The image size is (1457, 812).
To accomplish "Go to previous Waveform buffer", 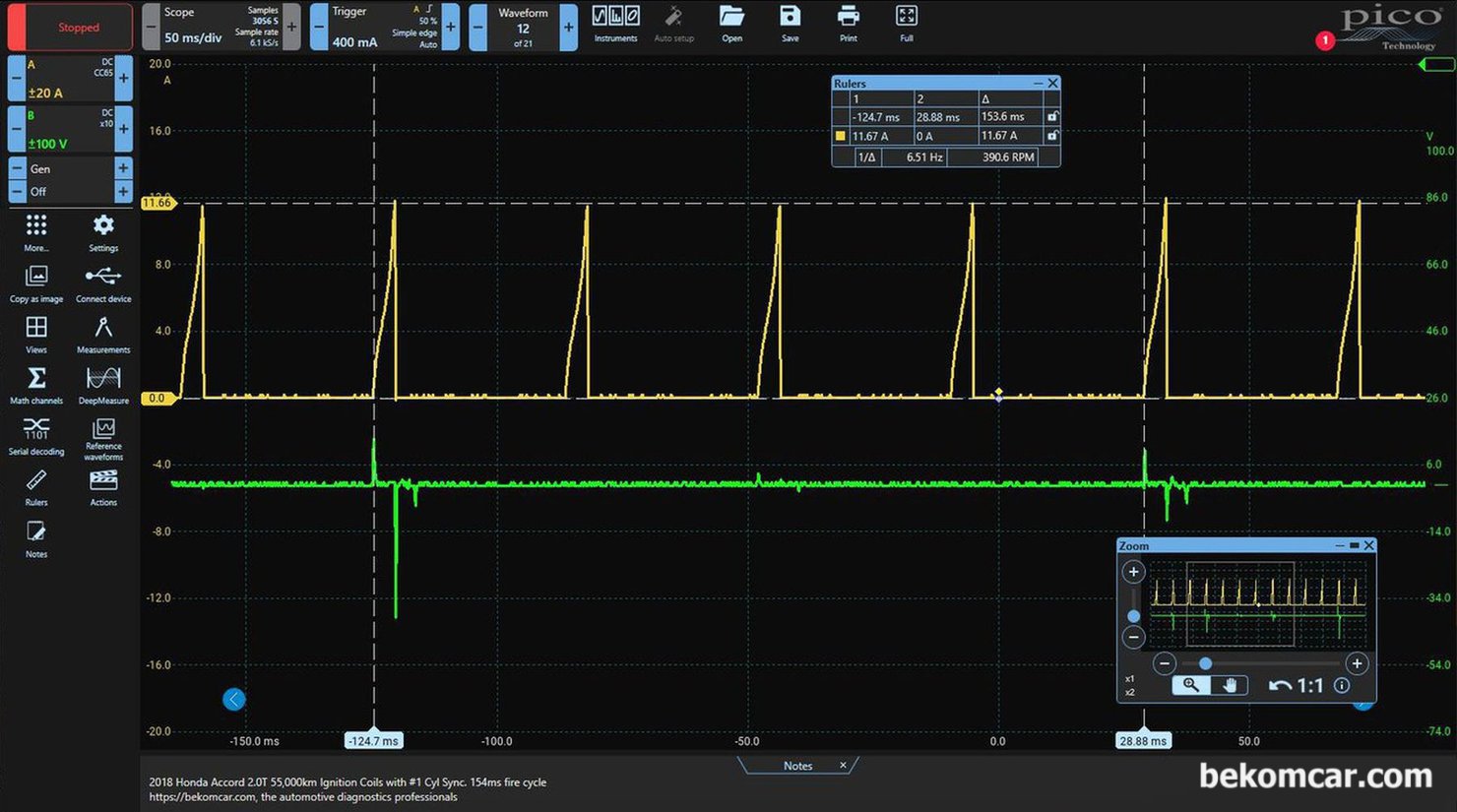I will point(477,28).
